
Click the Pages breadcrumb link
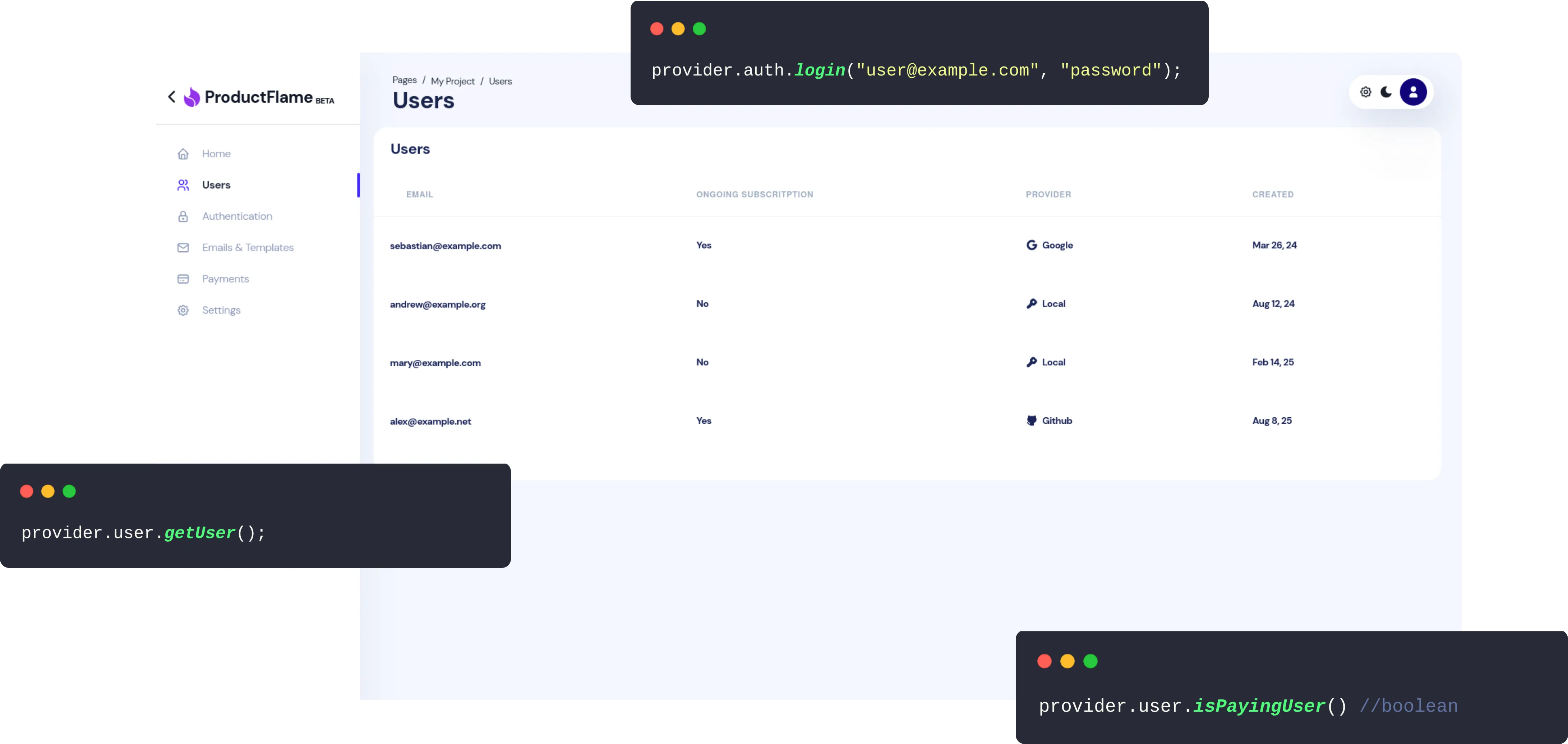tap(404, 81)
